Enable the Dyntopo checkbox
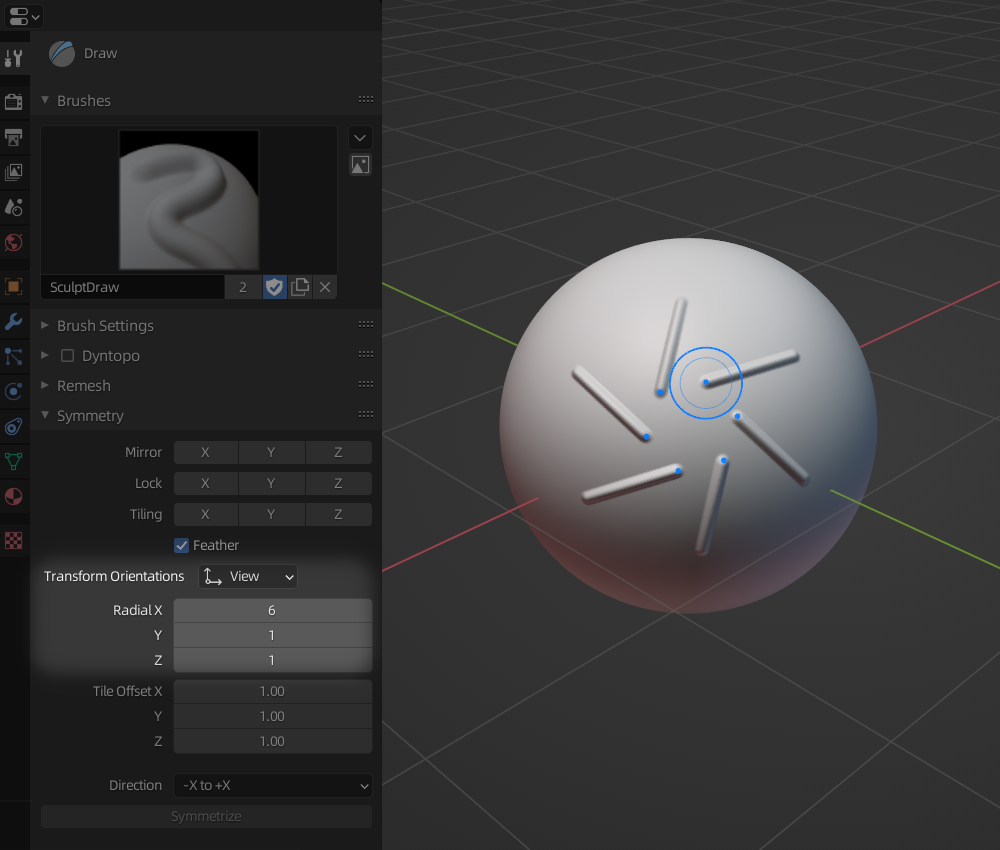 coord(67,355)
